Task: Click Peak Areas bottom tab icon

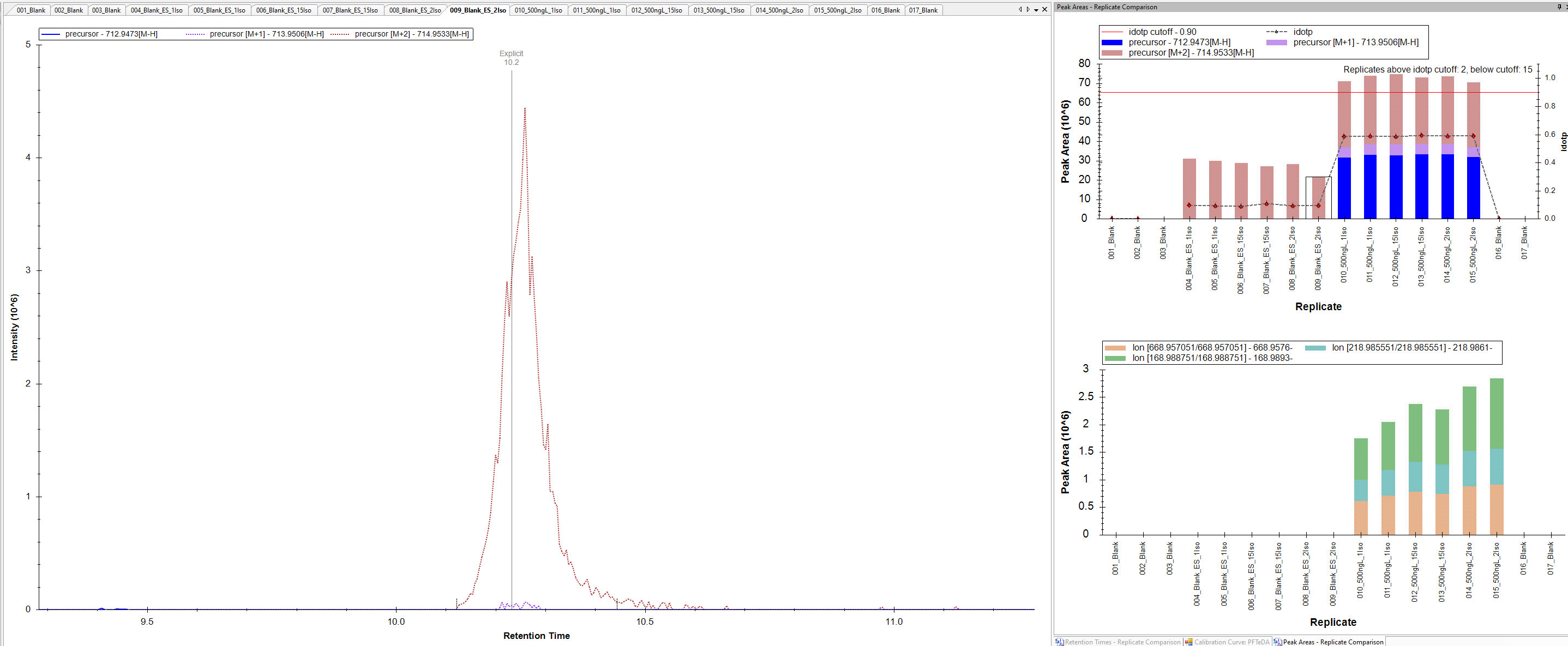Action: [1278, 642]
